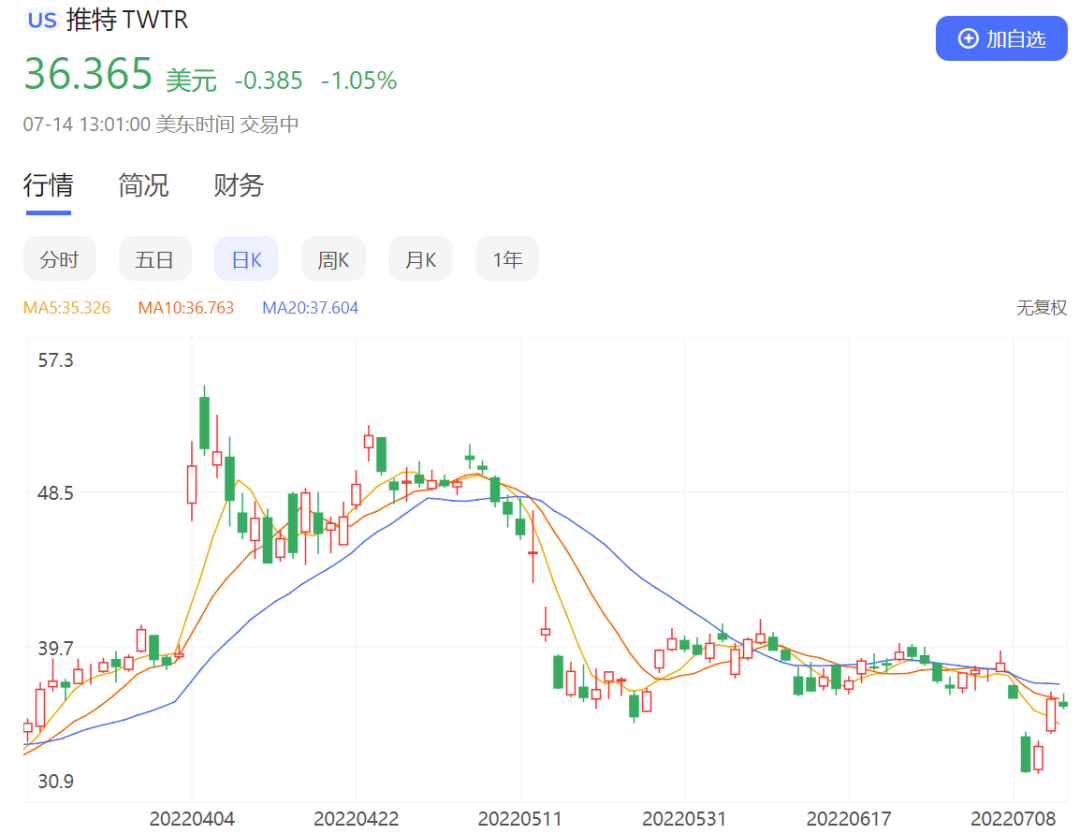Click the MA10:36.763 indicator label

pos(186,308)
